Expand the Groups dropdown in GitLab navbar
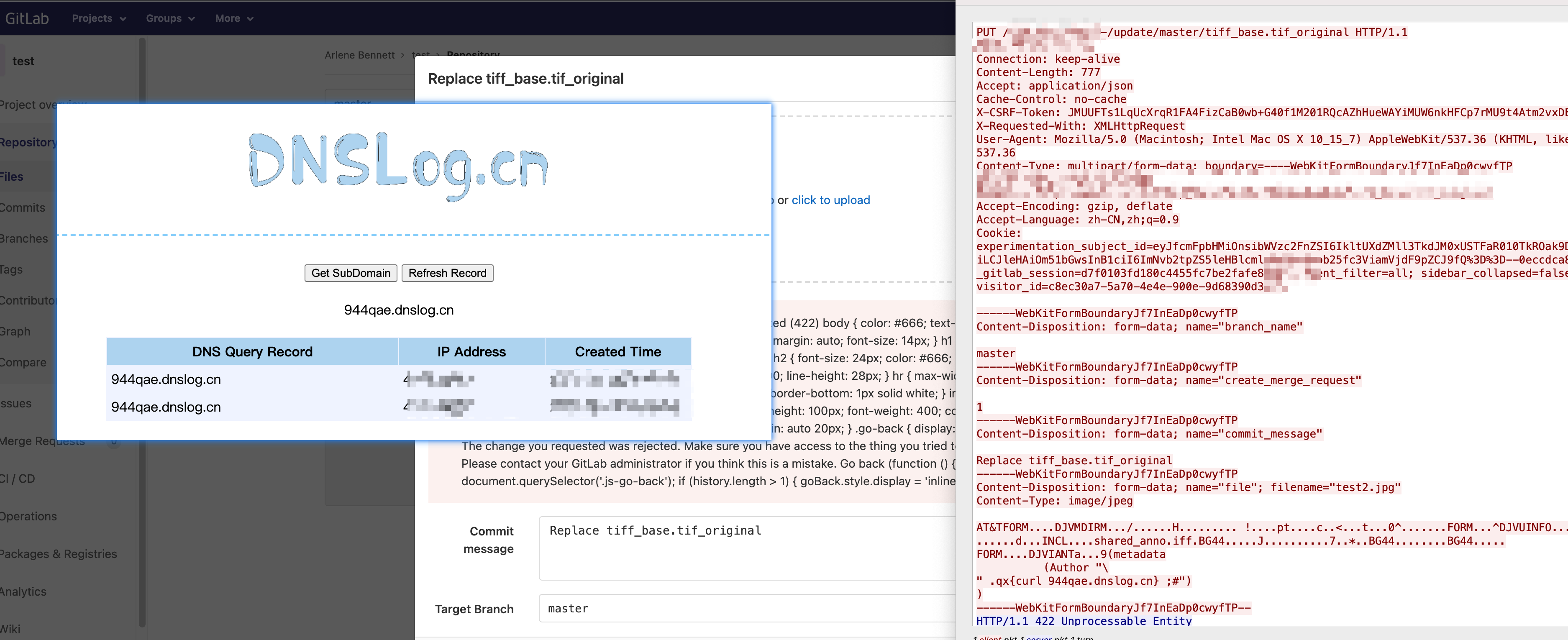1568x640 pixels. [170, 18]
